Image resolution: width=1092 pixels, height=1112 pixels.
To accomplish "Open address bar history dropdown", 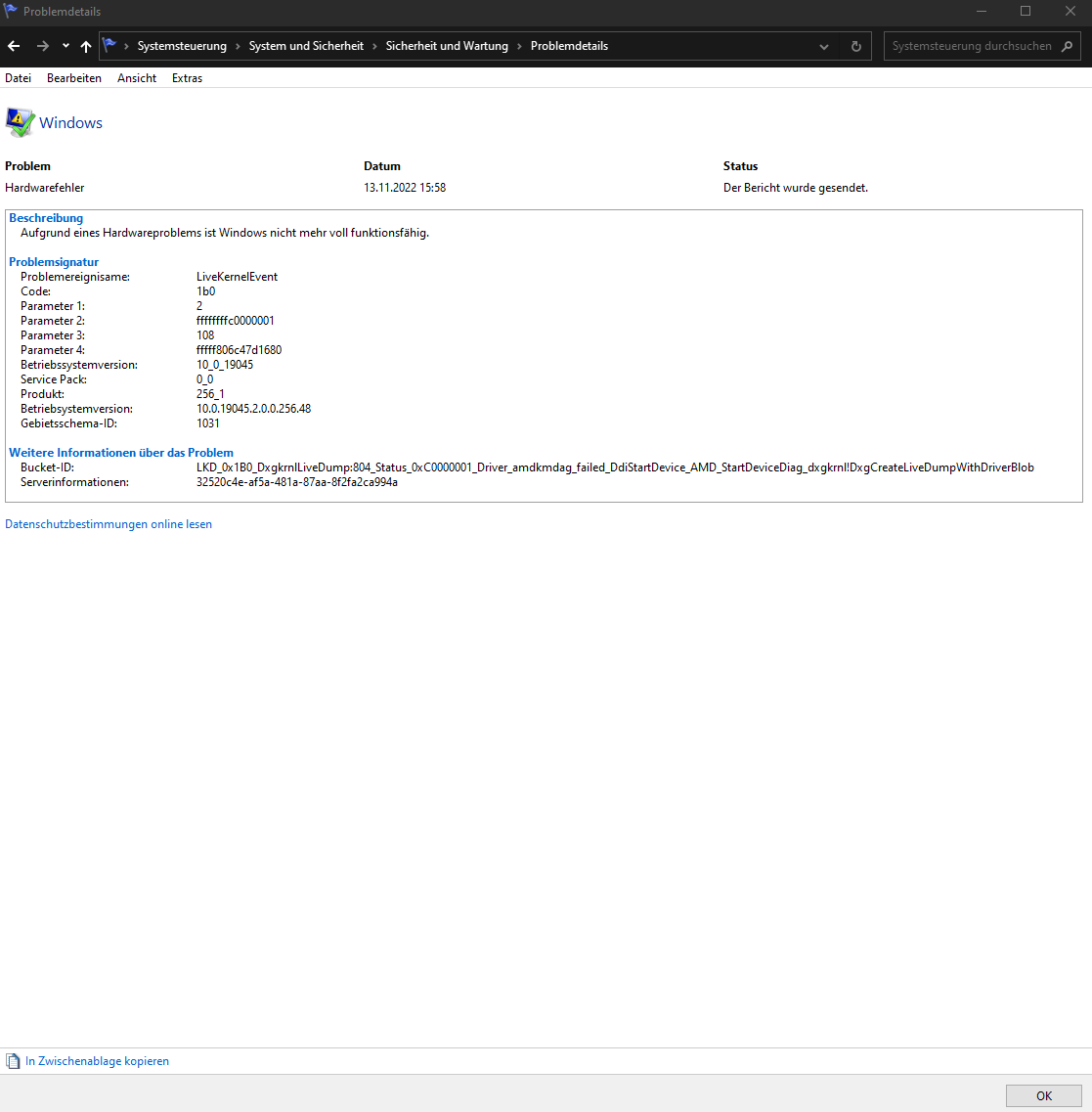I will pos(824,47).
